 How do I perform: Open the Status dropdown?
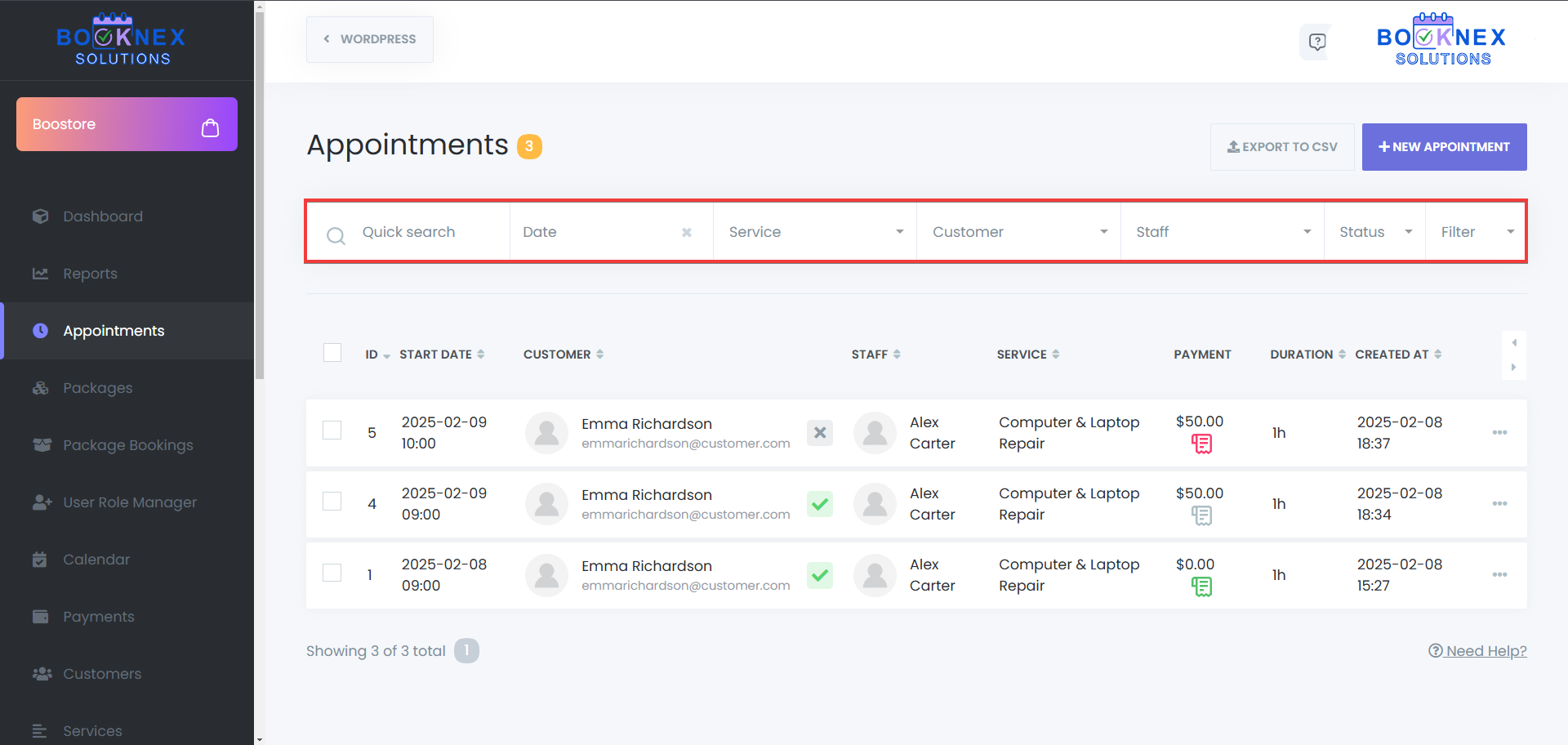1374,231
